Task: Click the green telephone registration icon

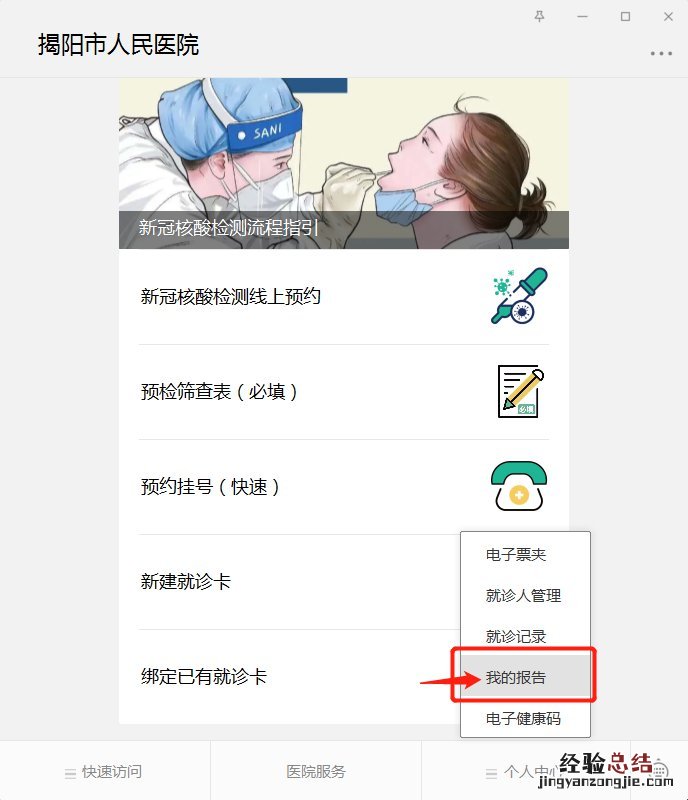Action: pos(519,486)
